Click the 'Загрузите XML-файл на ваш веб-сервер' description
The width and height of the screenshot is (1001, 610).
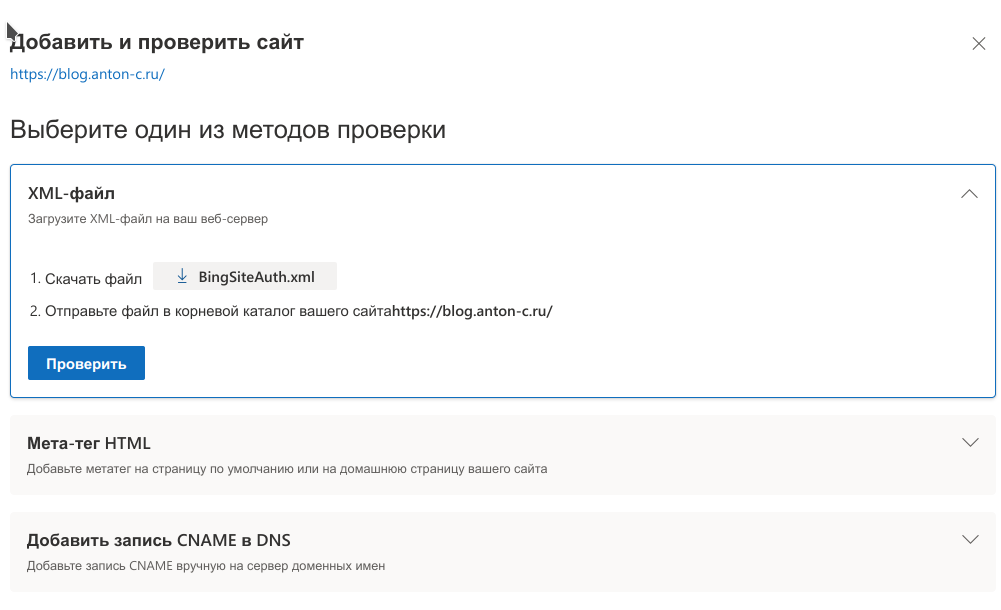147,218
